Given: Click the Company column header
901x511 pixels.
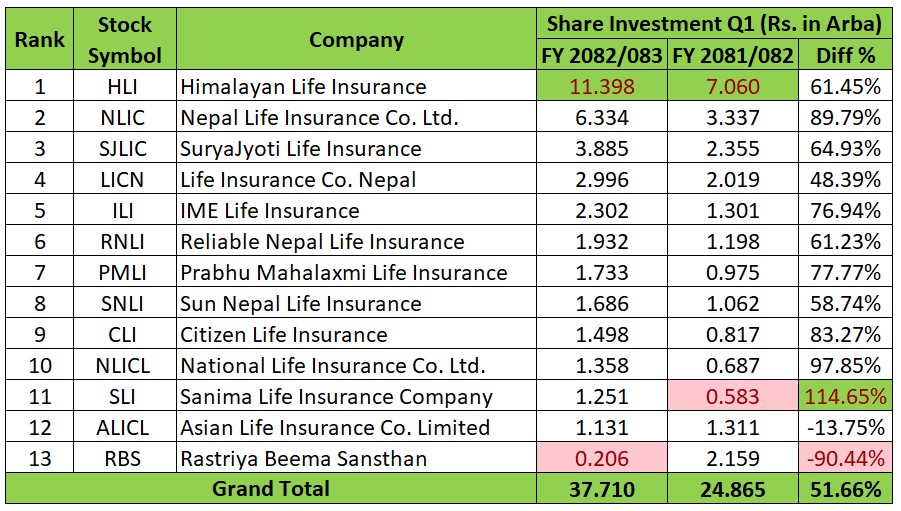Looking at the screenshot, I should [356, 39].
